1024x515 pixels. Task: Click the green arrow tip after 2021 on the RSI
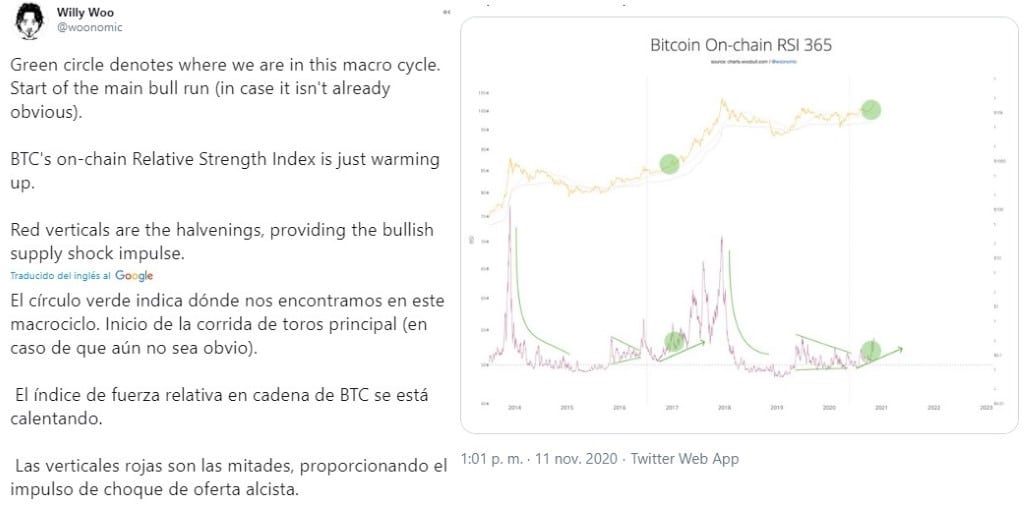(899, 349)
